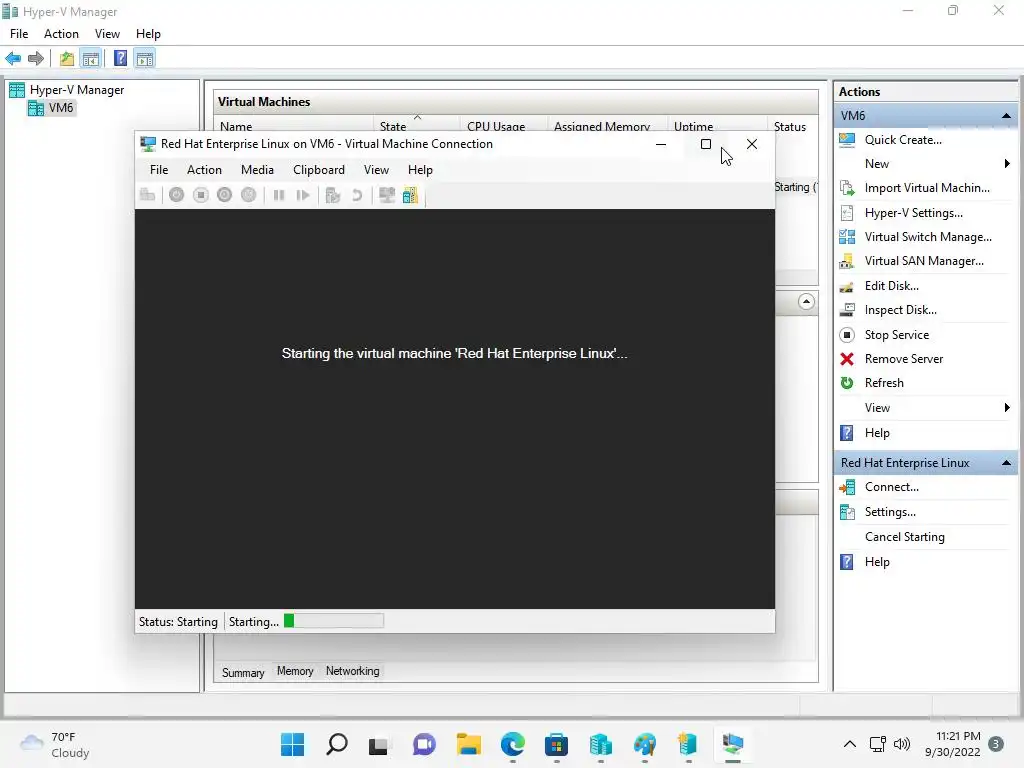Screen dimensions: 1024x768
Task: Open File Explorer from the taskbar
Action: point(468,744)
